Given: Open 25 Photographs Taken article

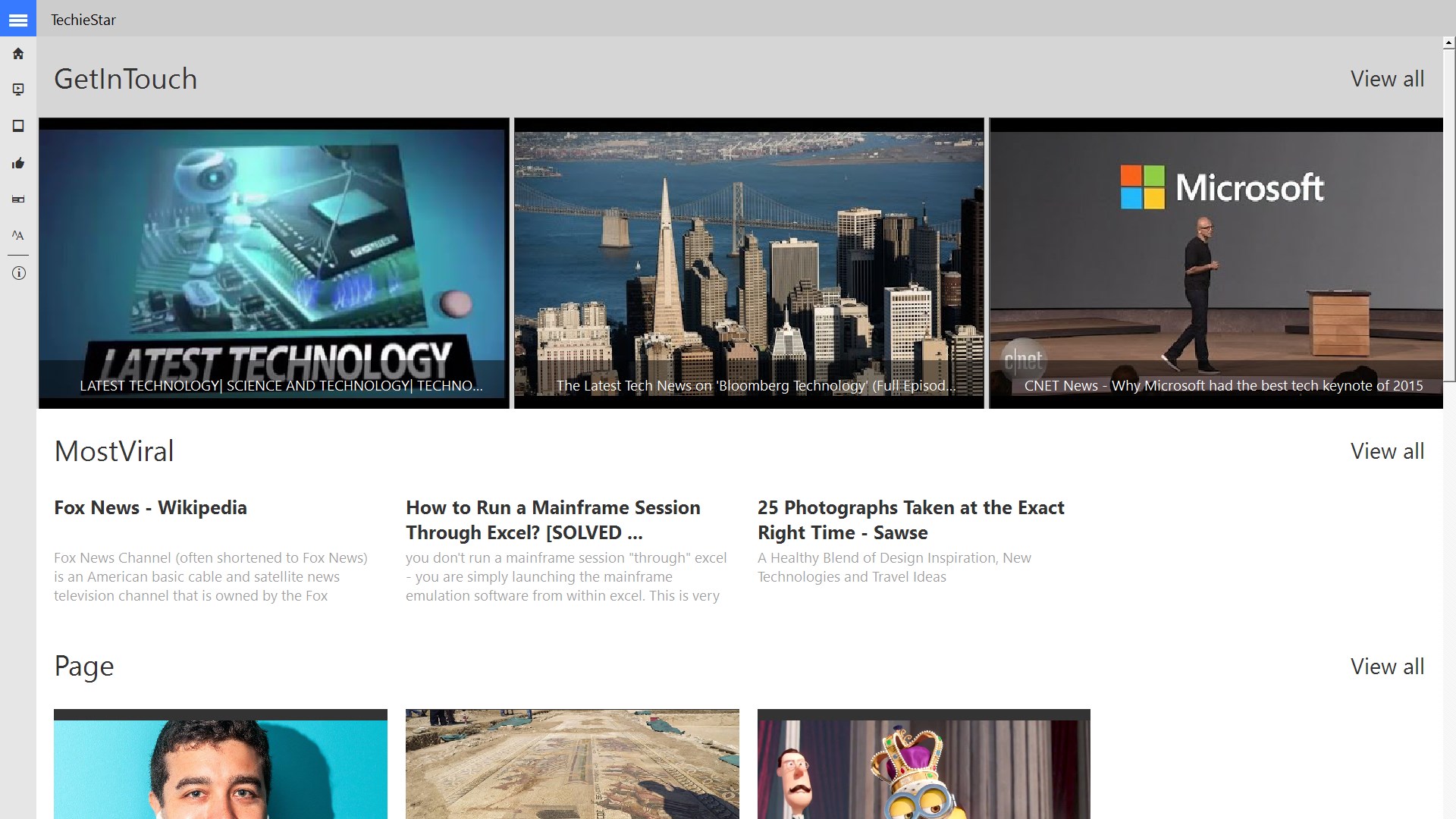Looking at the screenshot, I should (910, 519).
